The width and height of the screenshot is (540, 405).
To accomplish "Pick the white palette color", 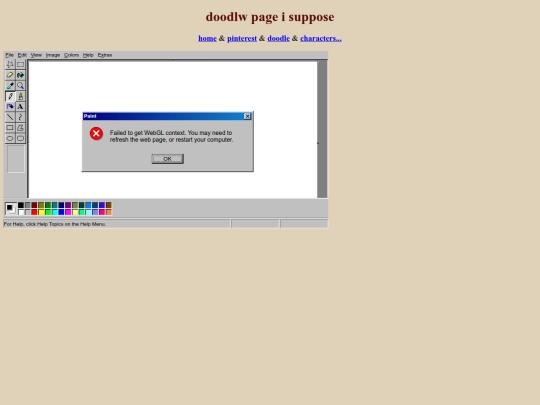I will pos(21,212).
